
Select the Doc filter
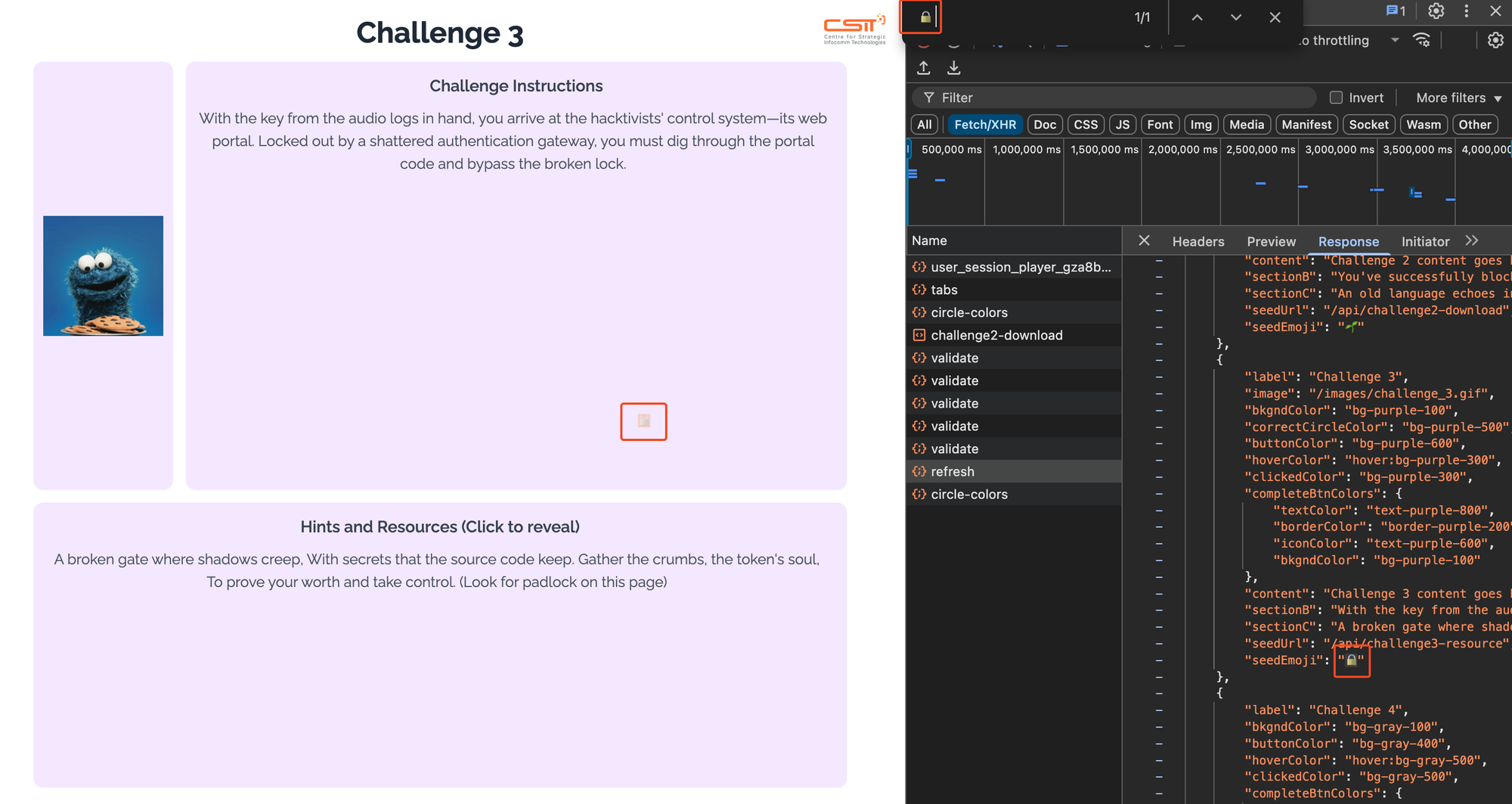(1045, 125)
